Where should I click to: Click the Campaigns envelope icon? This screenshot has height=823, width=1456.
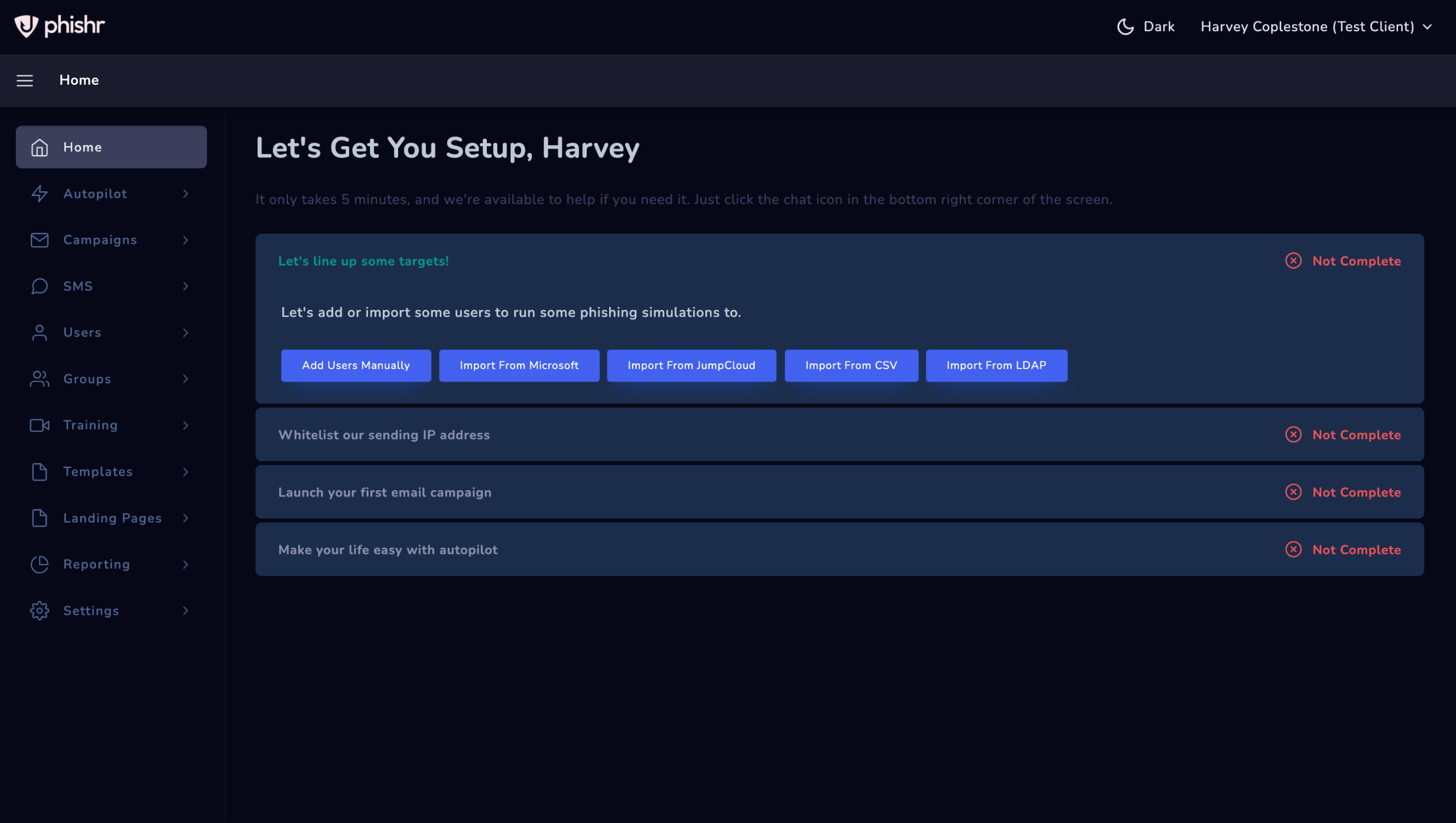pos(39,240)
